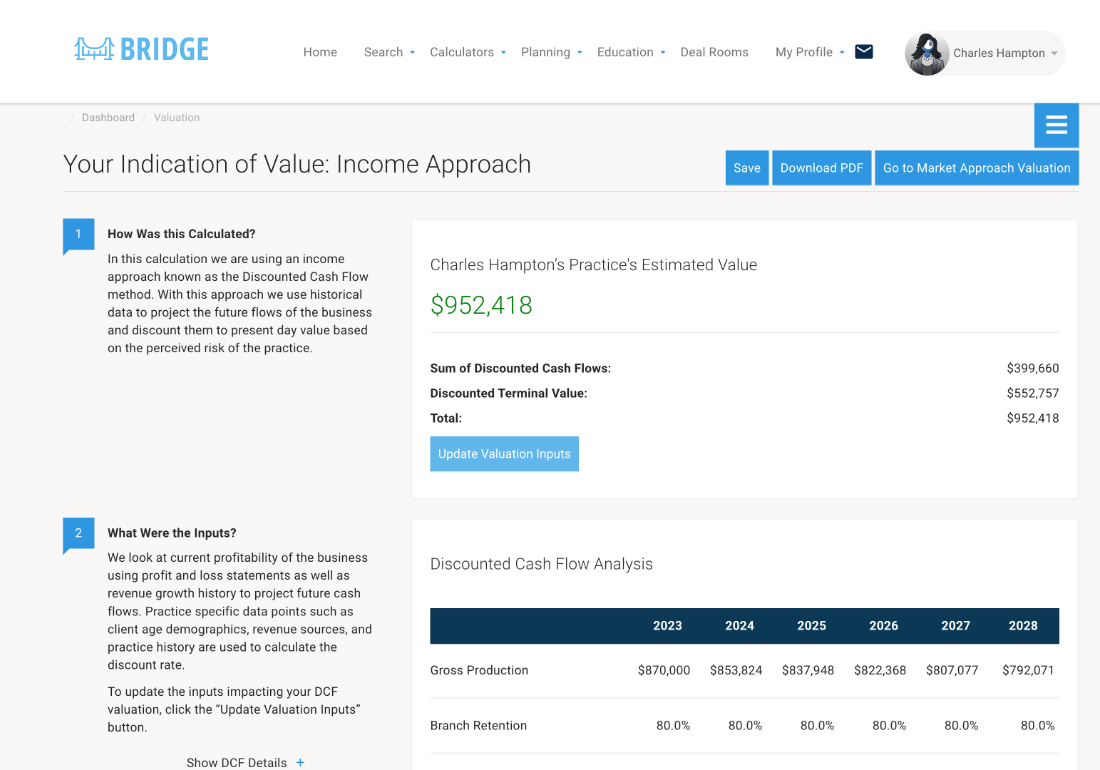This screenshot has height=770, width=1100.
Task: Open Deal Rooms page
Action: click(714, 52)
